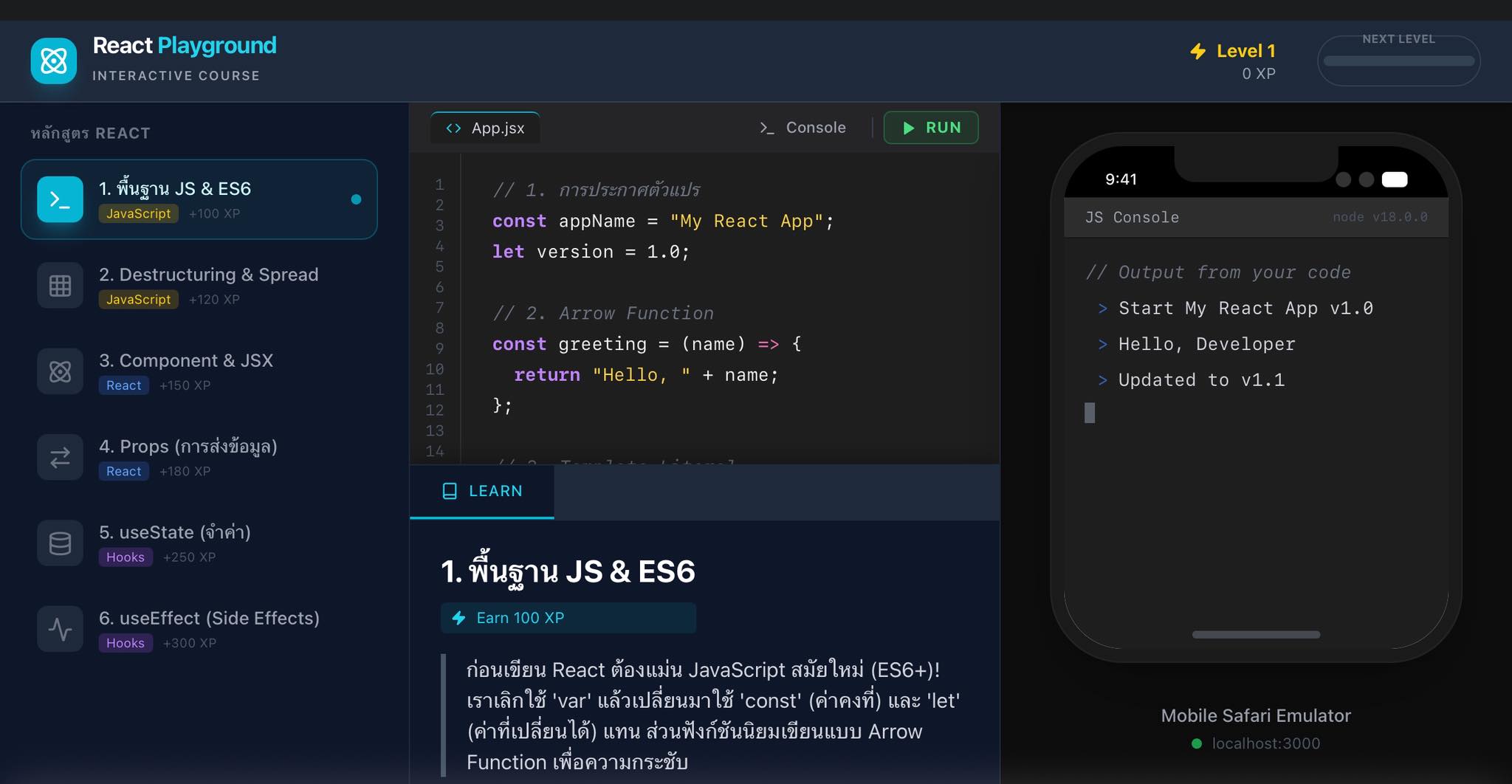Click the React Playground title

pyautogui.click(x=185, y=46)
